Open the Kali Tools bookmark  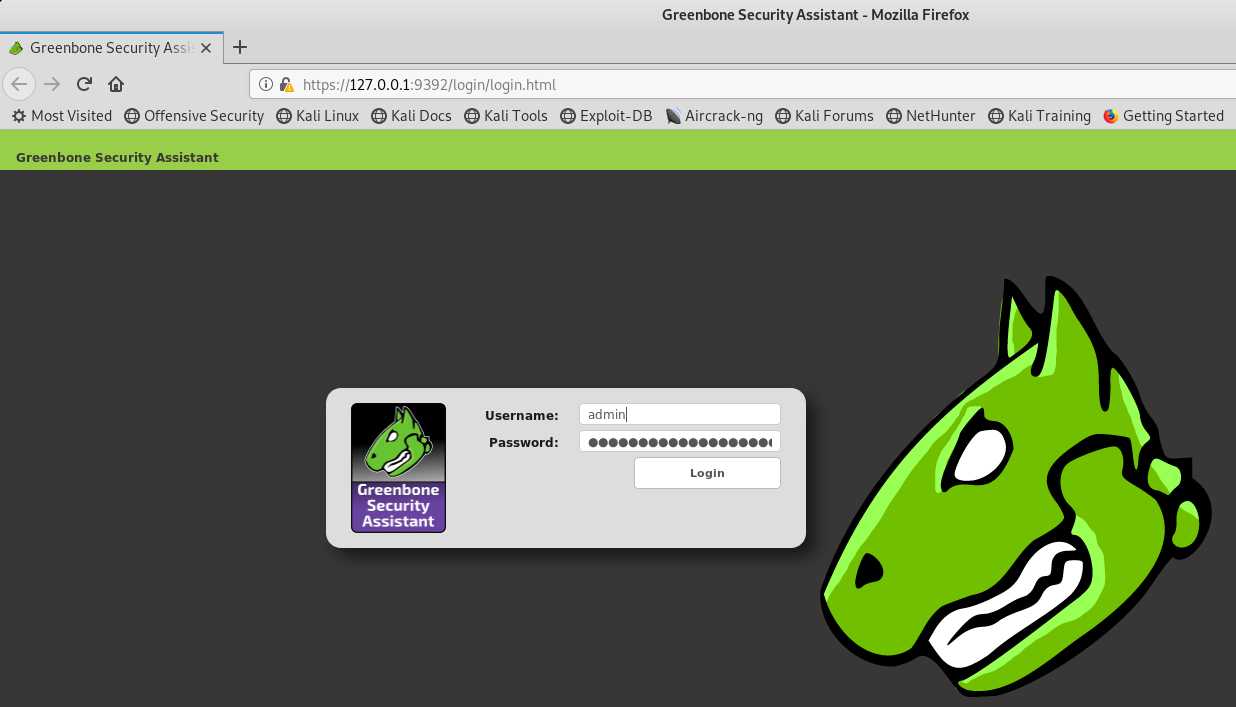coord(505,116)
